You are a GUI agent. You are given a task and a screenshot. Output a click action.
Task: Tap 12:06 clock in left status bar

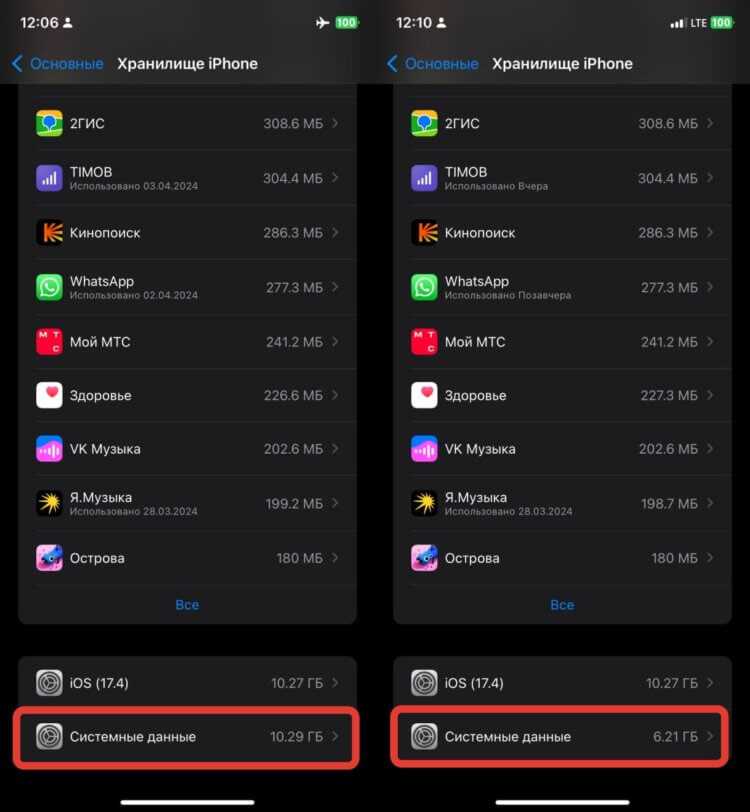[39, 23]
